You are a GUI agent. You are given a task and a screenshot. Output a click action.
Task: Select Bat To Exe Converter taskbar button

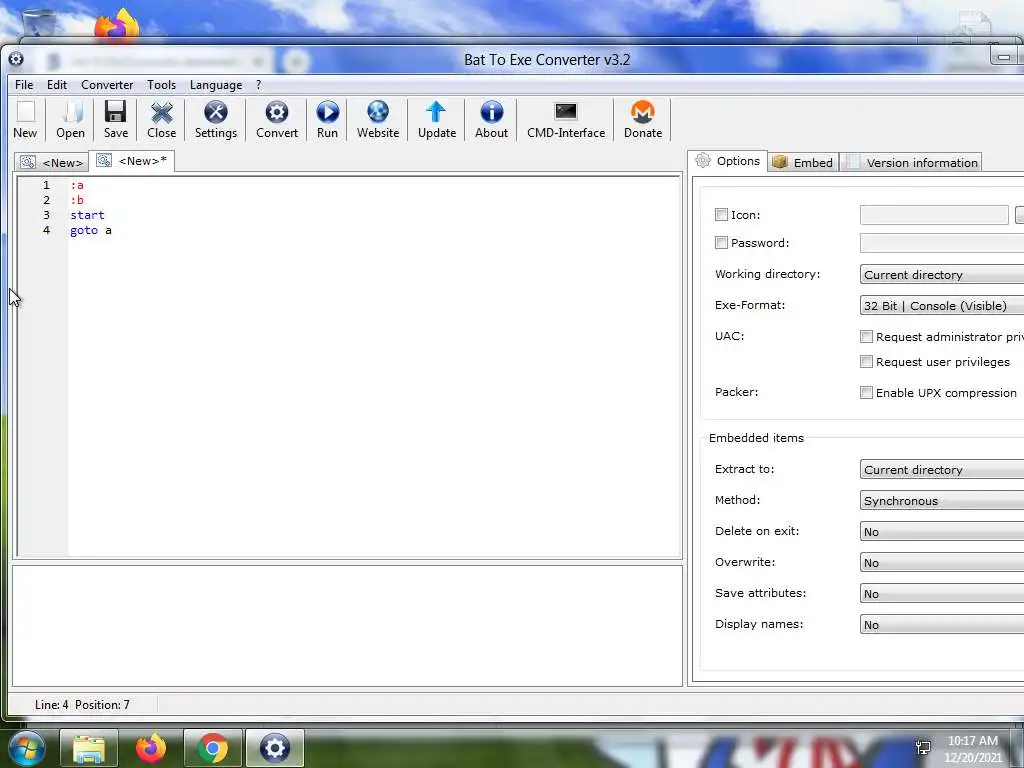click(x=275, y=748)
